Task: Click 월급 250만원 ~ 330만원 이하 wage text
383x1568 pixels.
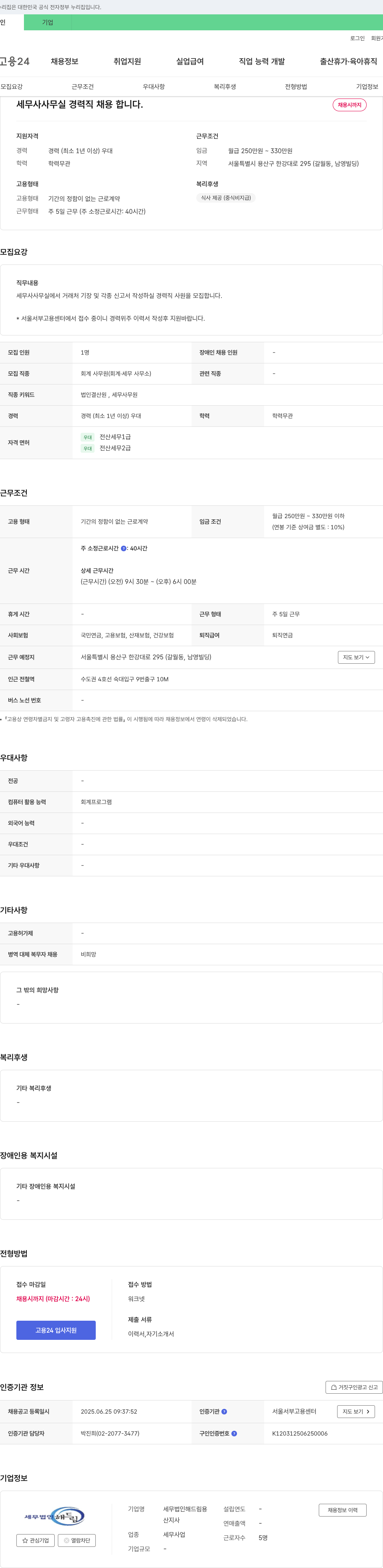Action: point(308,516)
